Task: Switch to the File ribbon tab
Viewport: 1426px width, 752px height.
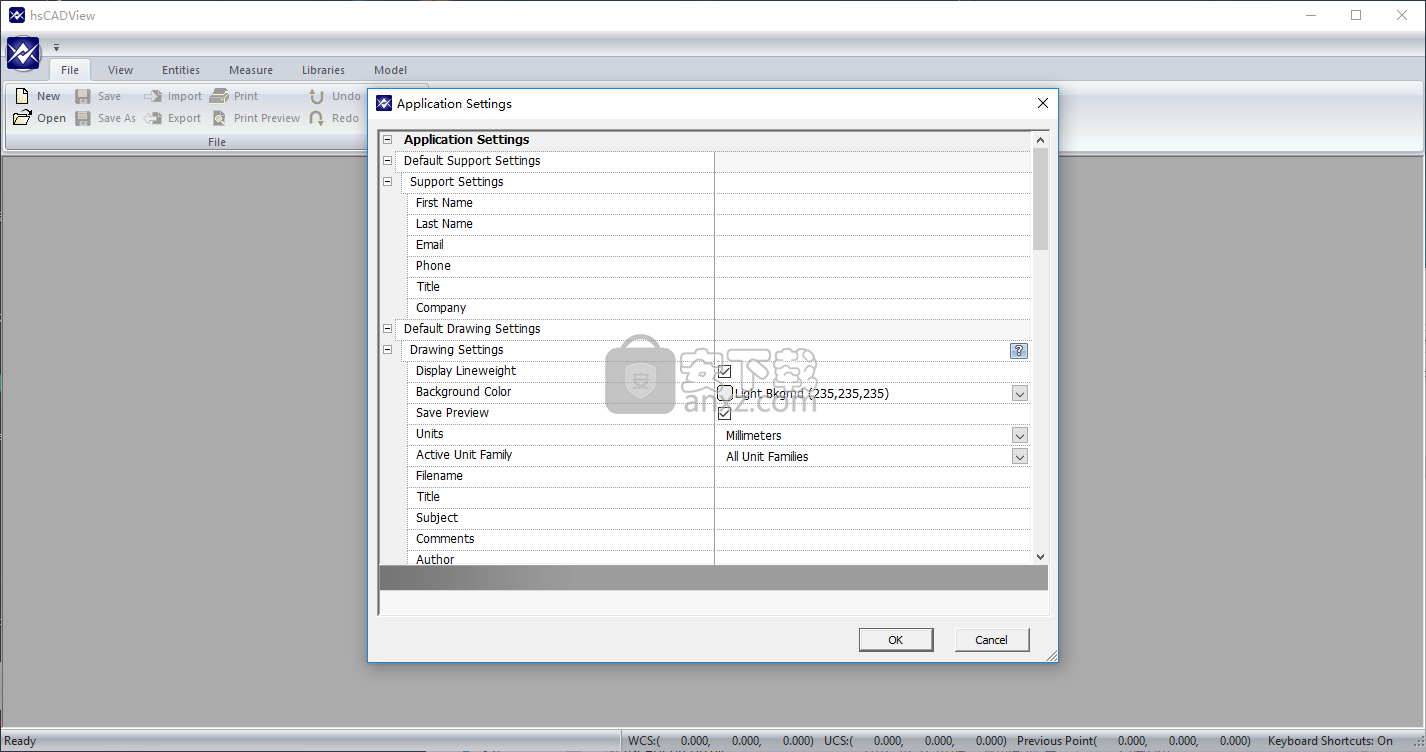Action: [x=70, y=70]
